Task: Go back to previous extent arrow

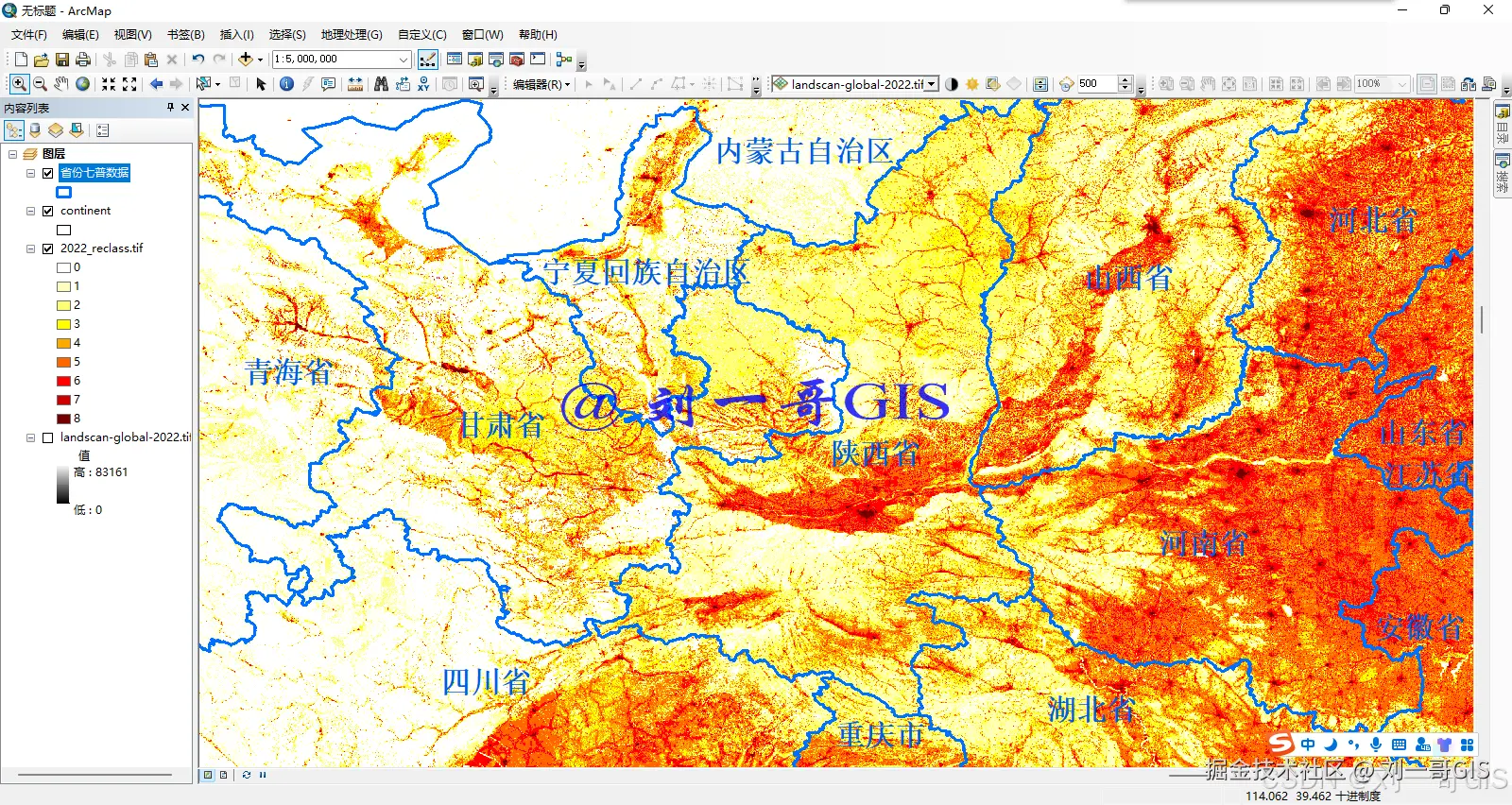Action: [156, 84]
